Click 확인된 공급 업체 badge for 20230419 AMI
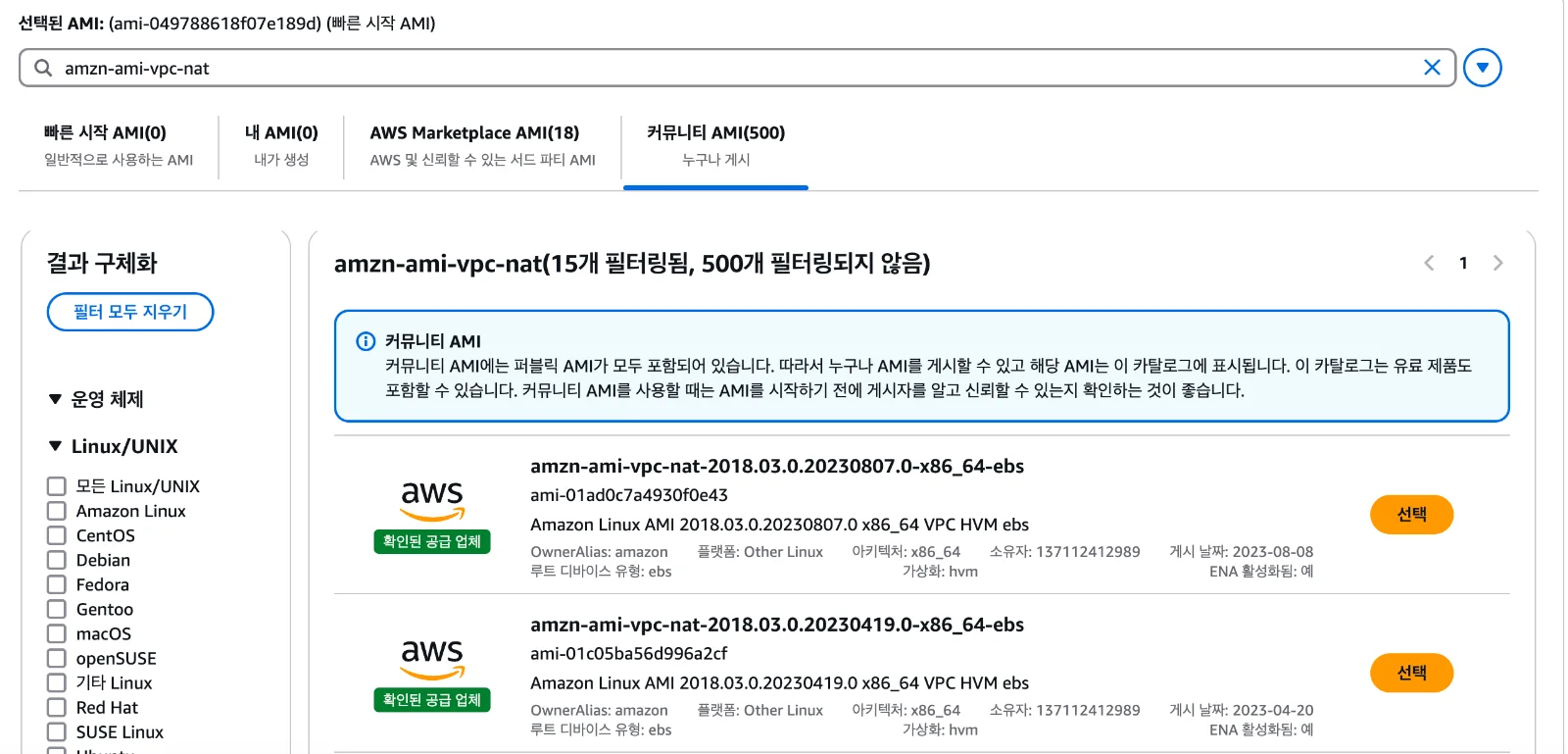This screenshot has width=1568, height=754. click(x=432, y=700)
